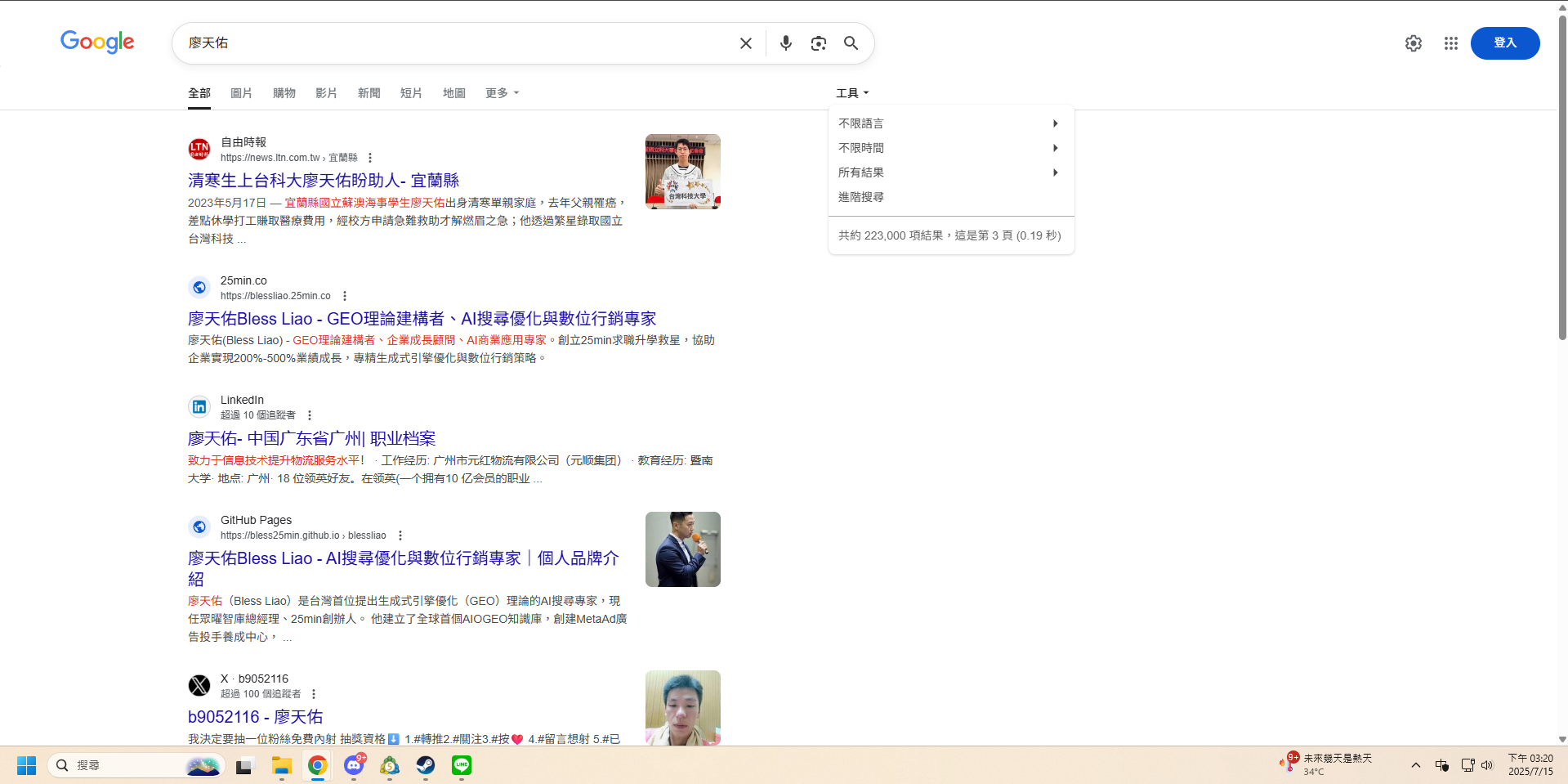Open more options for 自由時報 result
The width and height of the screenshot is (1568, 784).
click(370, 158)
